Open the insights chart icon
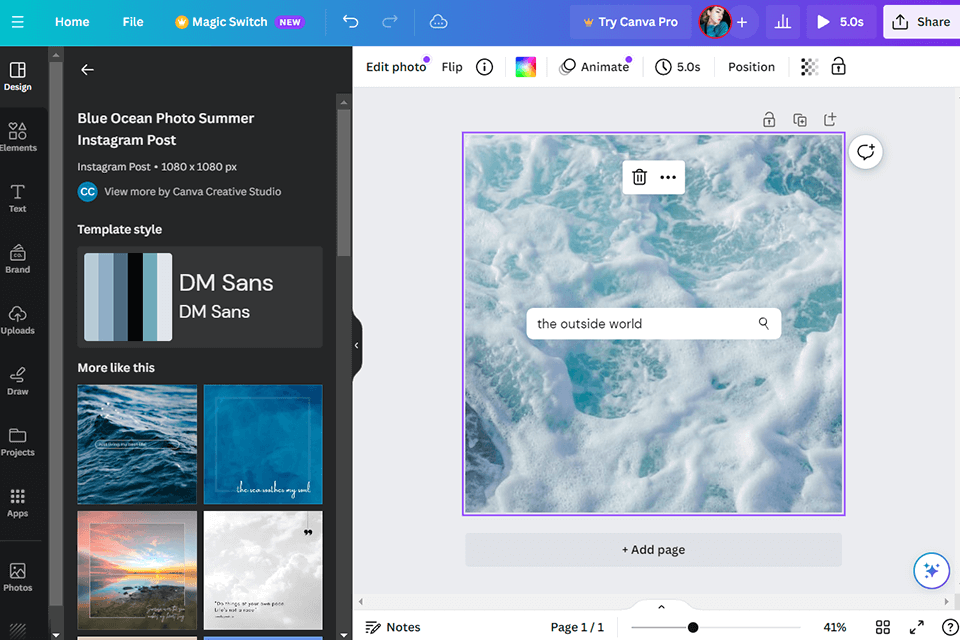 [x=782, y=22]
